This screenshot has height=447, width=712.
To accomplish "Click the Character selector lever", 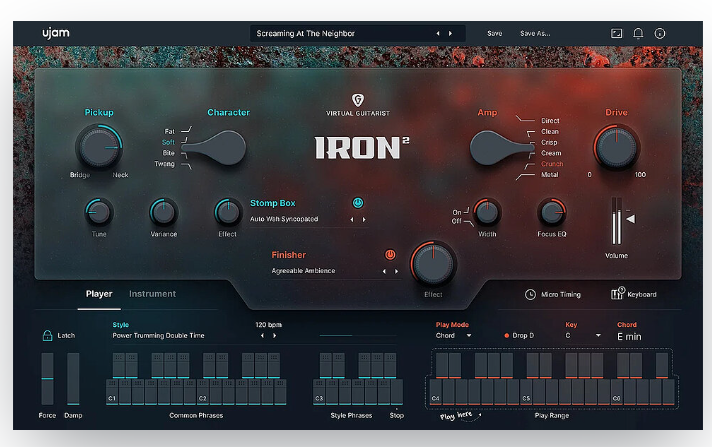I will click(x=213, y=148).
